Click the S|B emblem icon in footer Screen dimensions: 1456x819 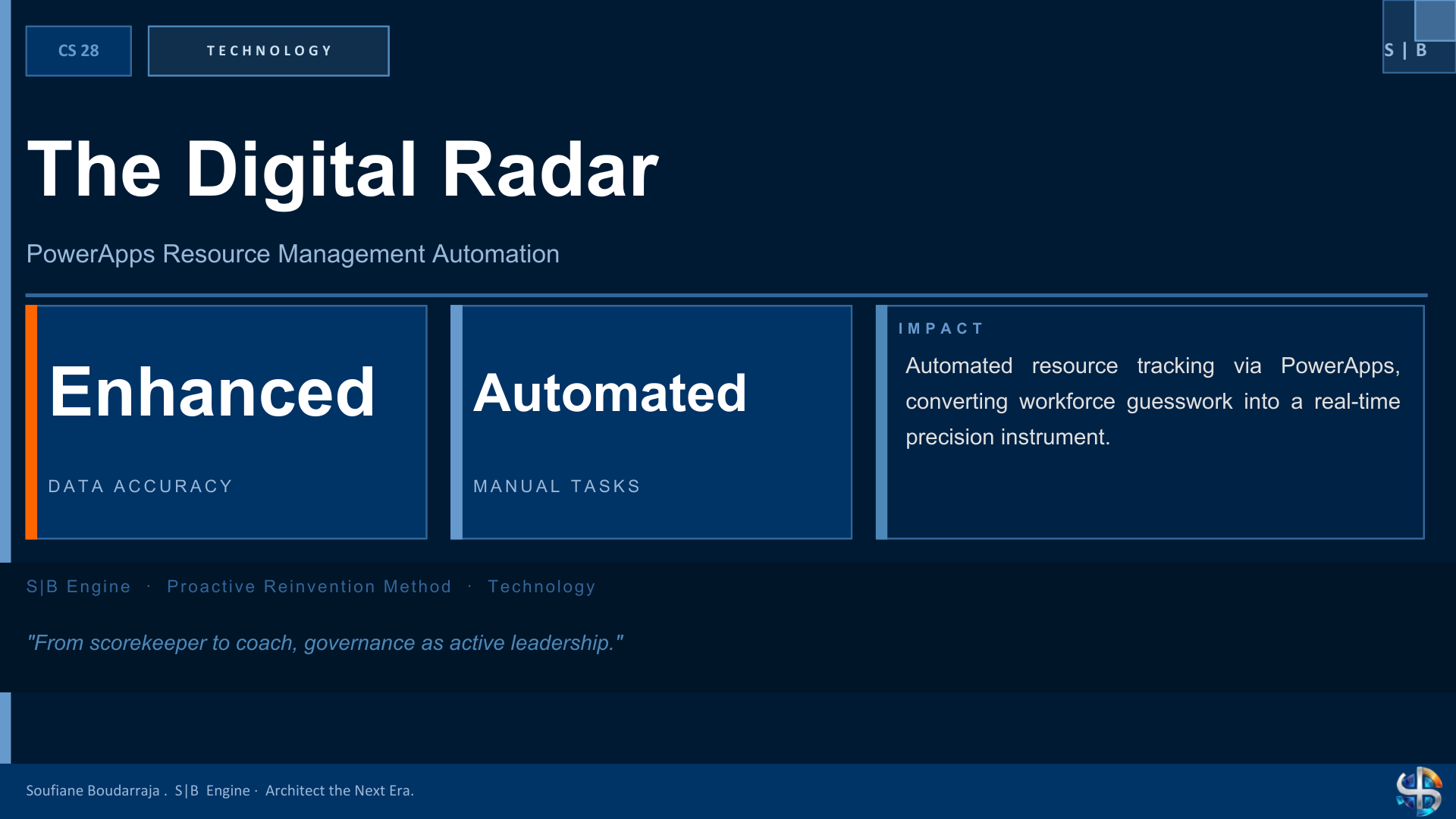pyautogui.click(x=1419, y=791)
